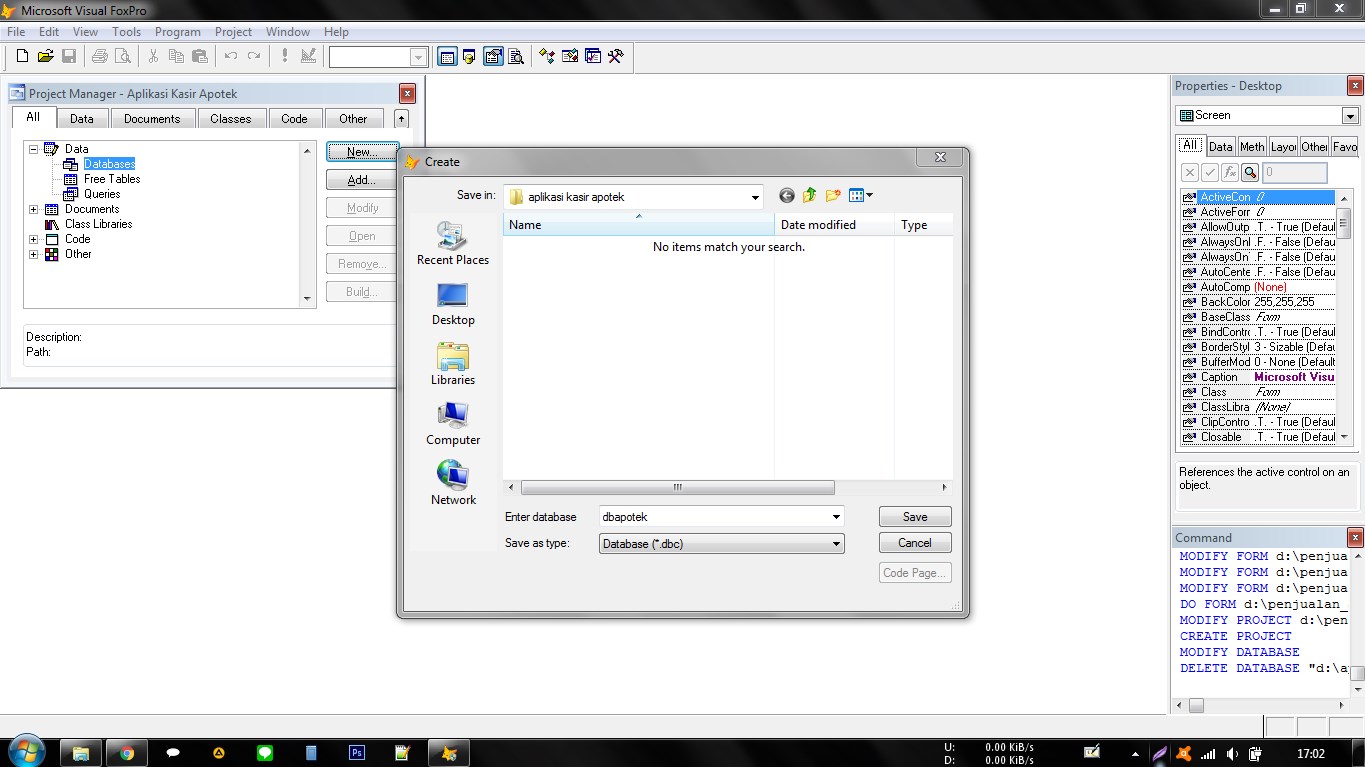1365x767 pixels.
Task: Open the Tools menu
Action: pyautogui.click(x=126, y=32)
